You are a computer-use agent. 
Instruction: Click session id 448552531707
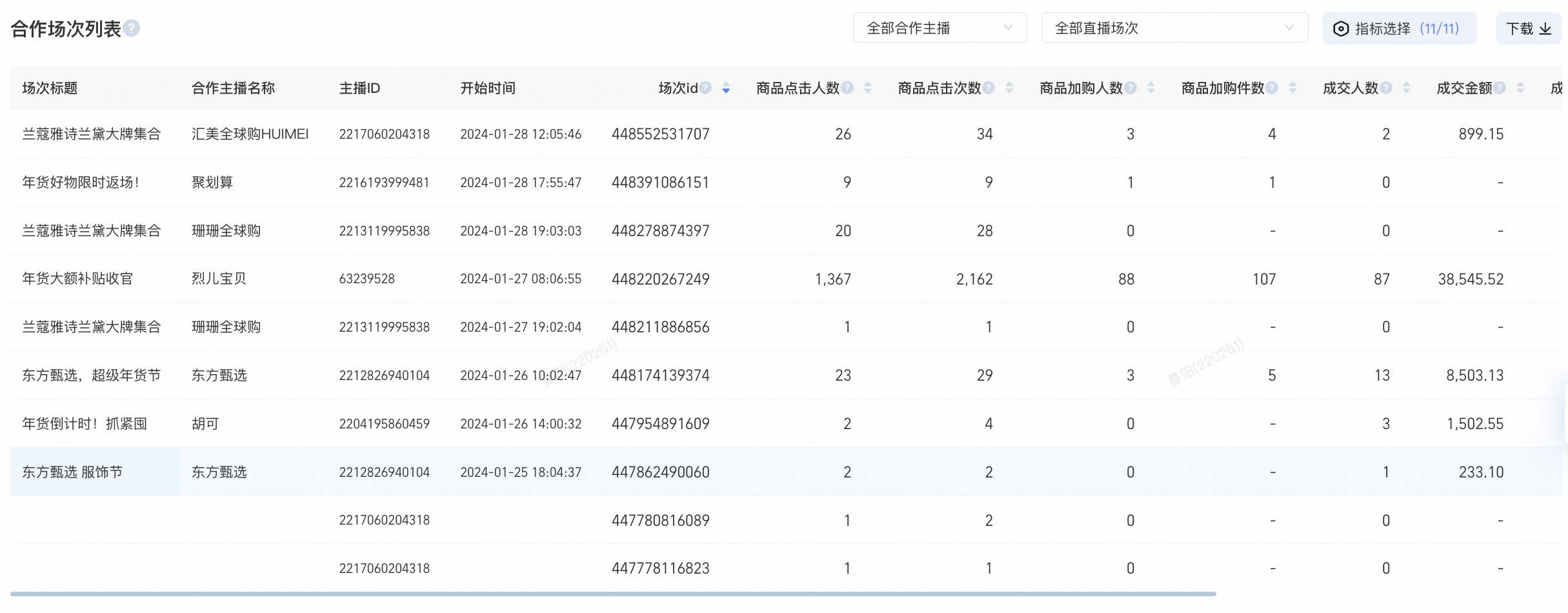pyautogui.click(x=661, y=134)
